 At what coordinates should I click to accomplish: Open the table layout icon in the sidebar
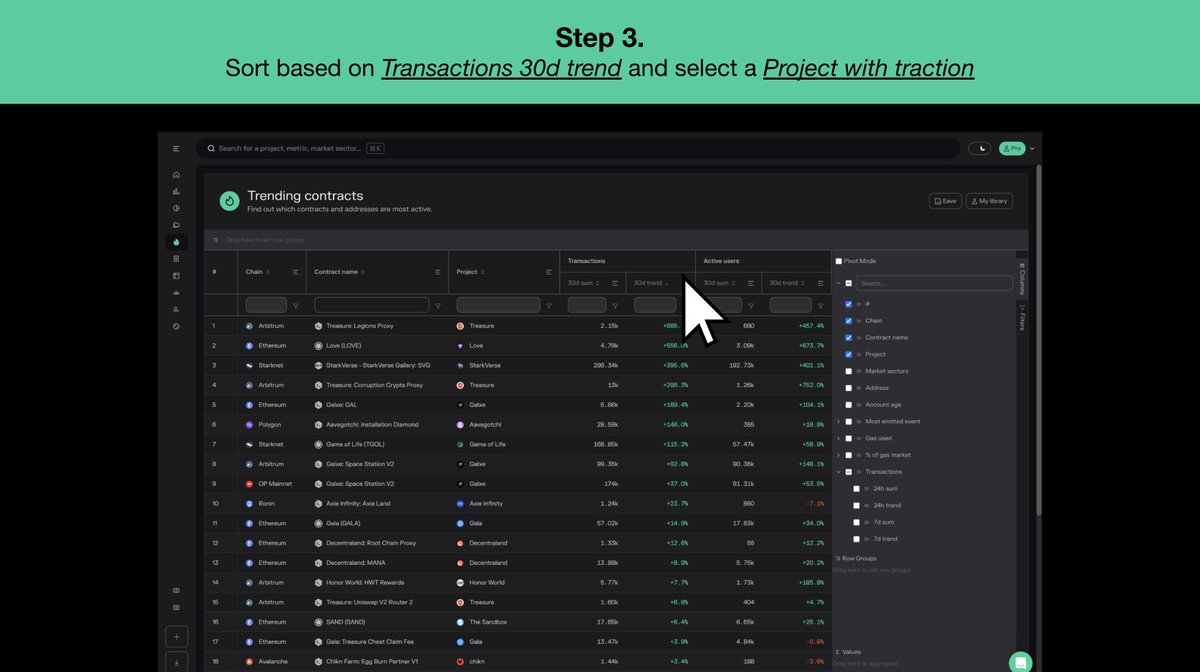tap(176, 276)
